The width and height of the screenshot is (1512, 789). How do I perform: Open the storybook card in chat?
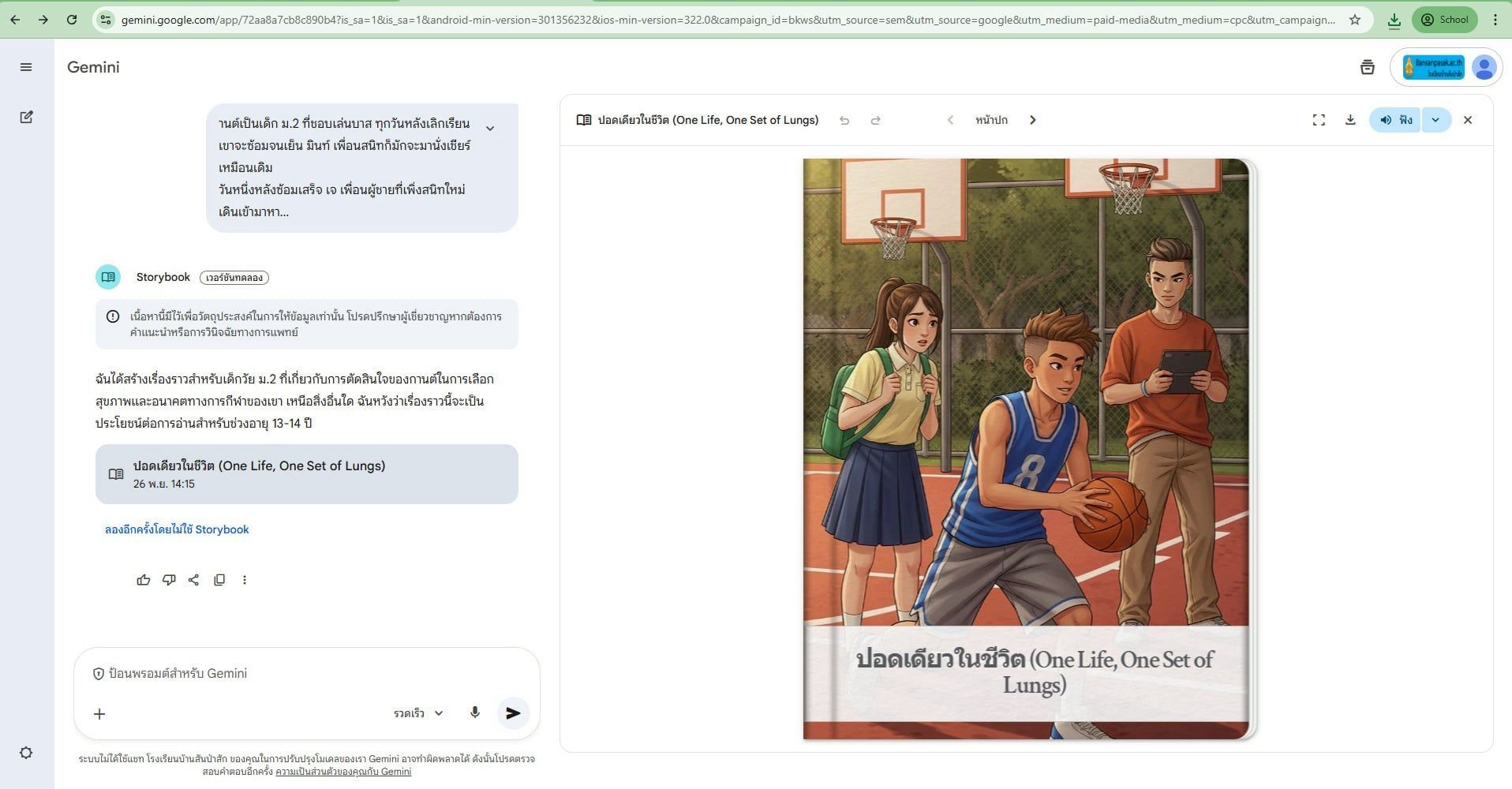[x=306, y=474]
